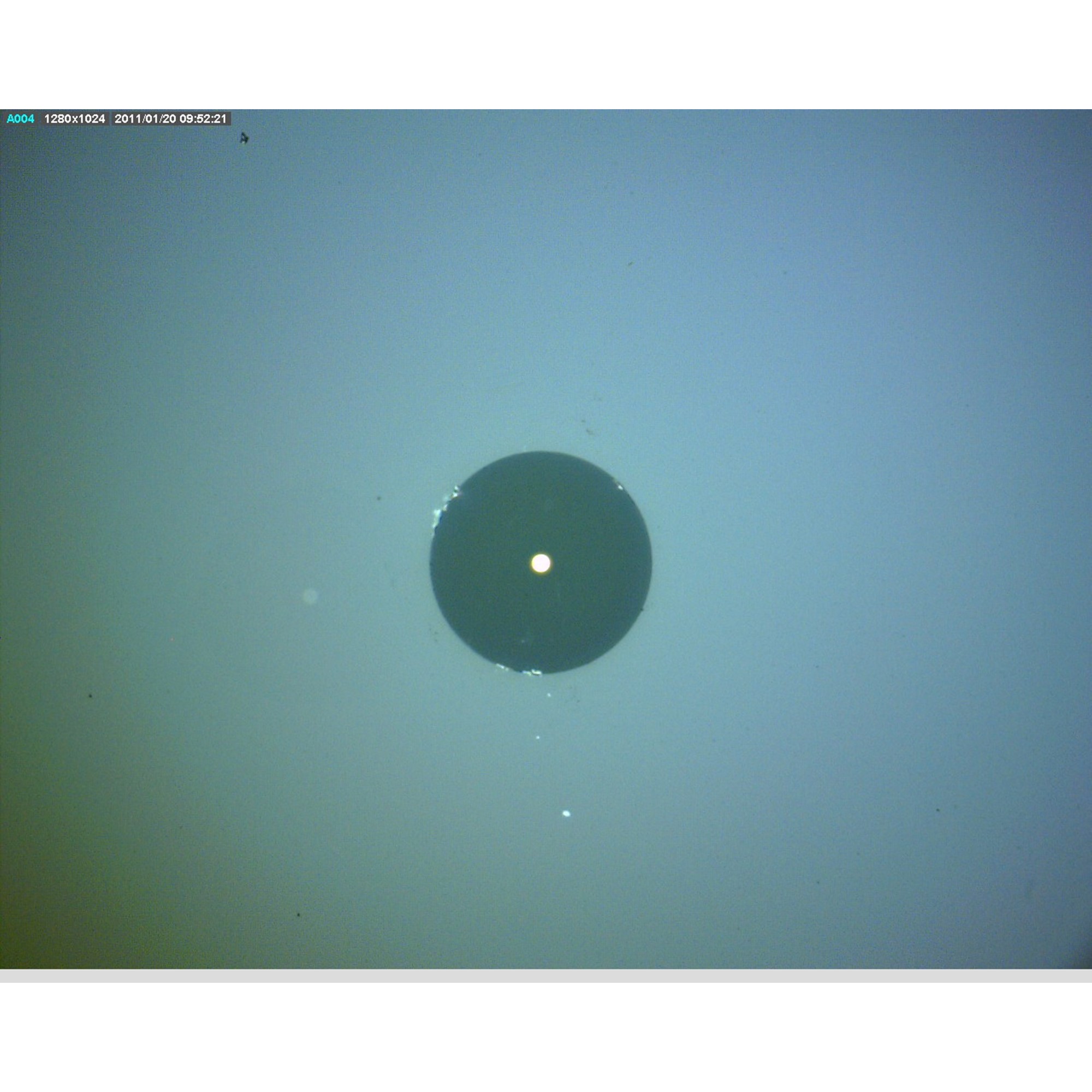The width and height of the screenshot is (1092, 1092).
Task: Click the 1280x1024 resolution text
Action: point(75,118)
